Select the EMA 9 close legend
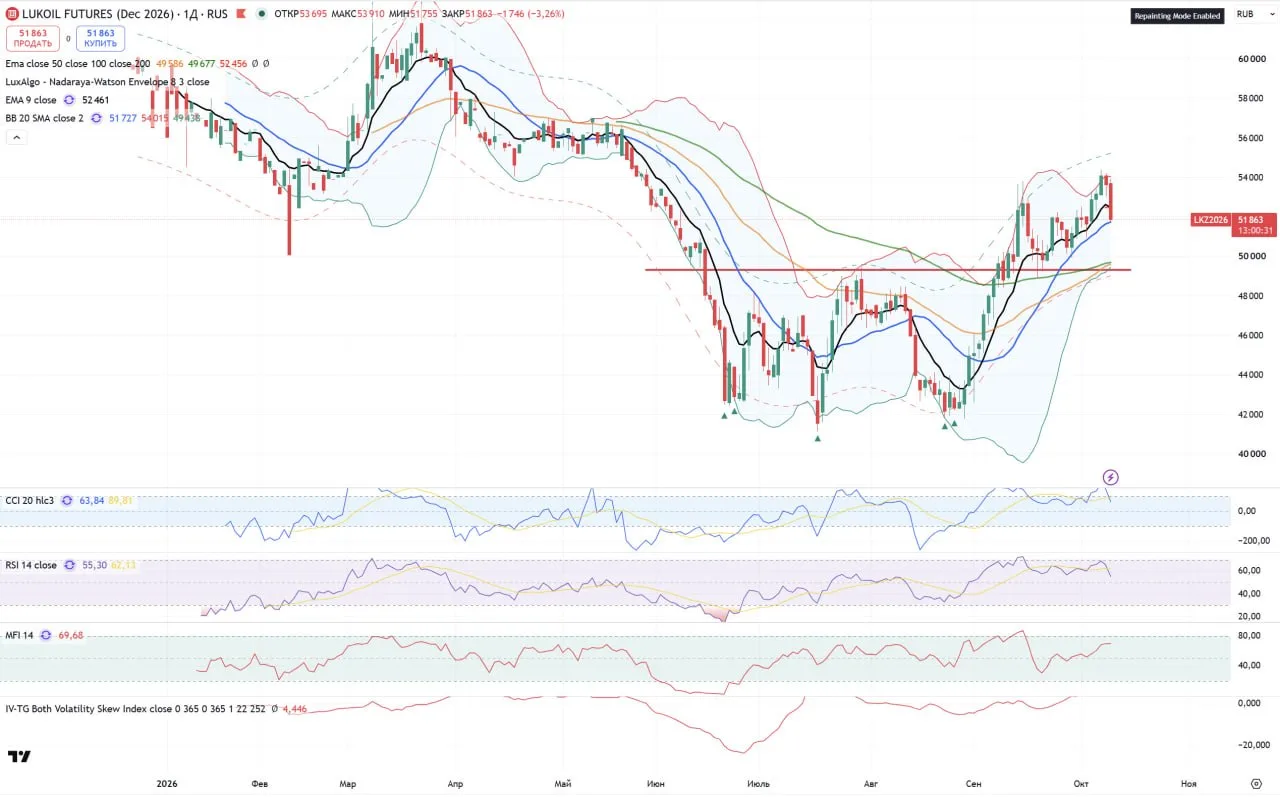 [31, 100]
